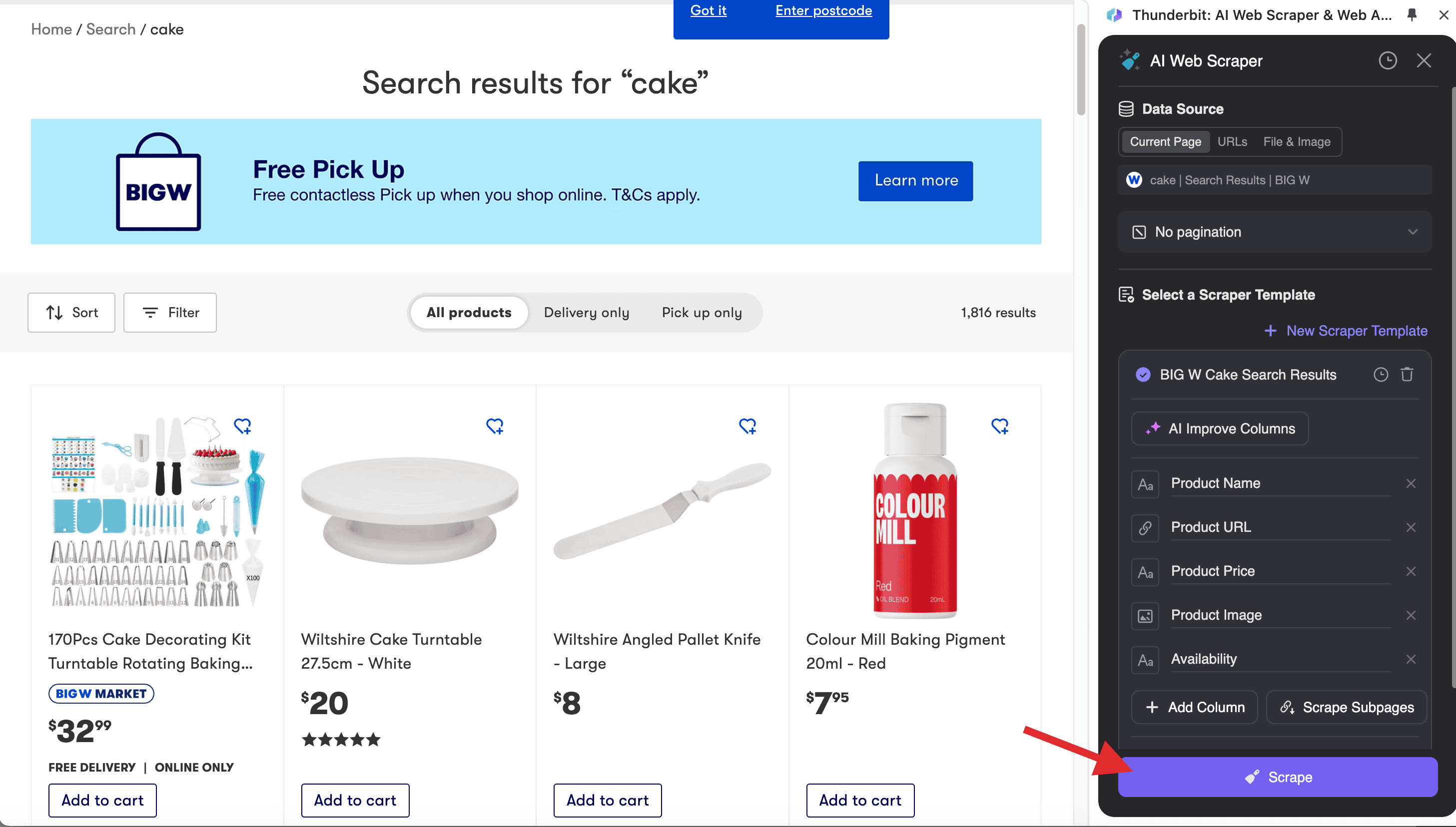Switch to URLs data source tab
Image resolution: width=1456 pixels, height=827 pixels.
1232,141
